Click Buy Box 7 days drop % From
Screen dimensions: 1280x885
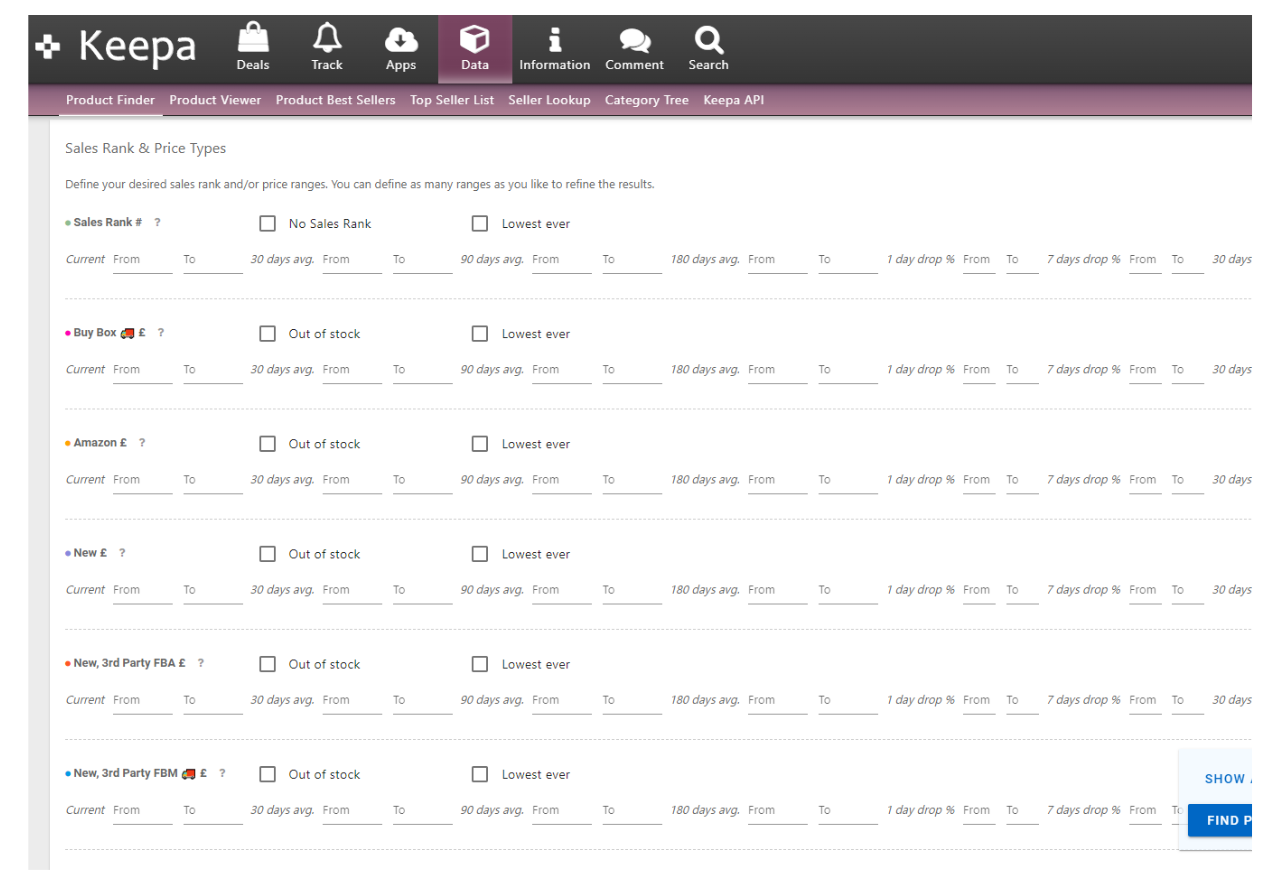1145,370
